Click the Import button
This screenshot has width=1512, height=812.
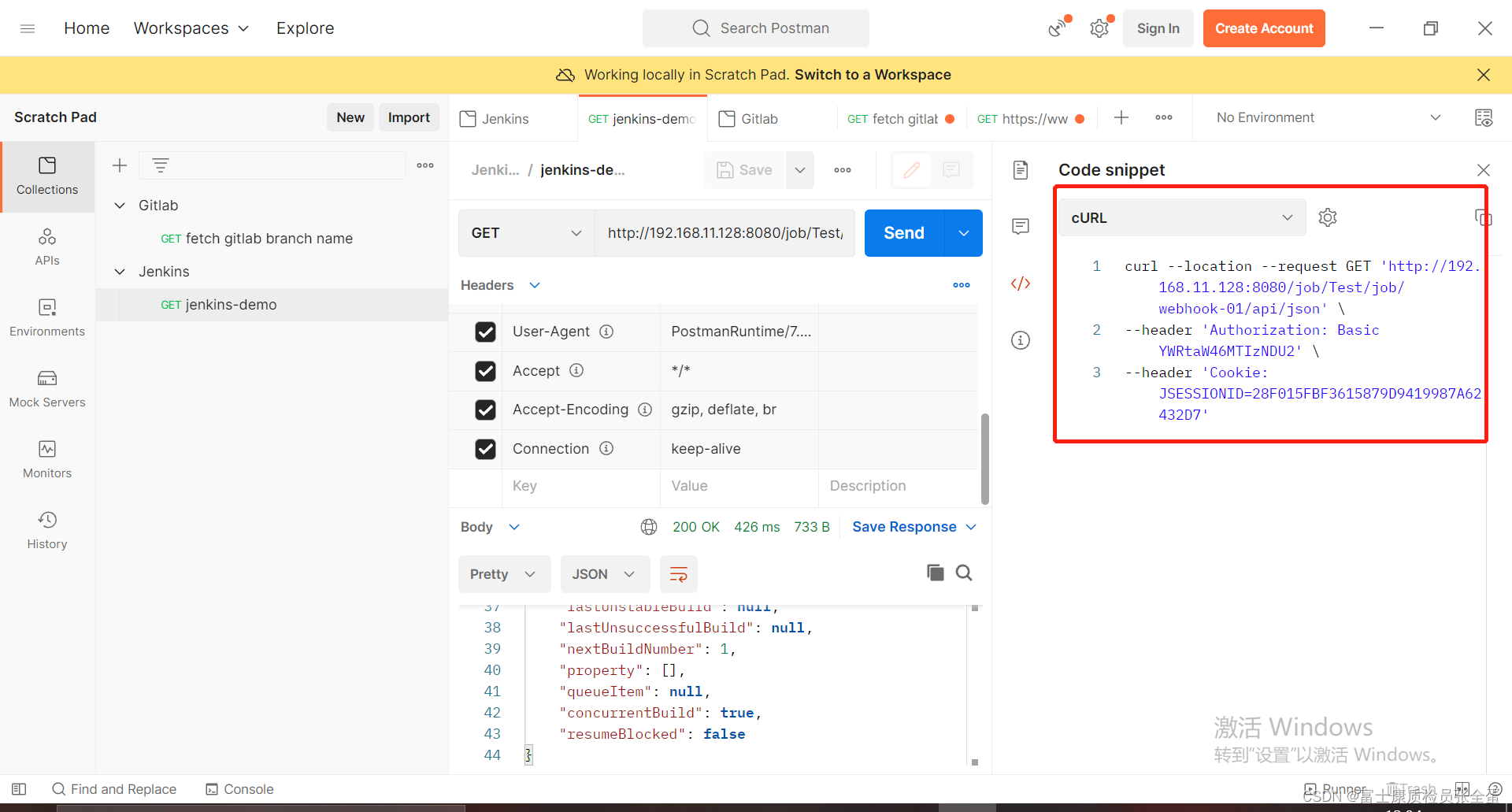click(409, 117)
